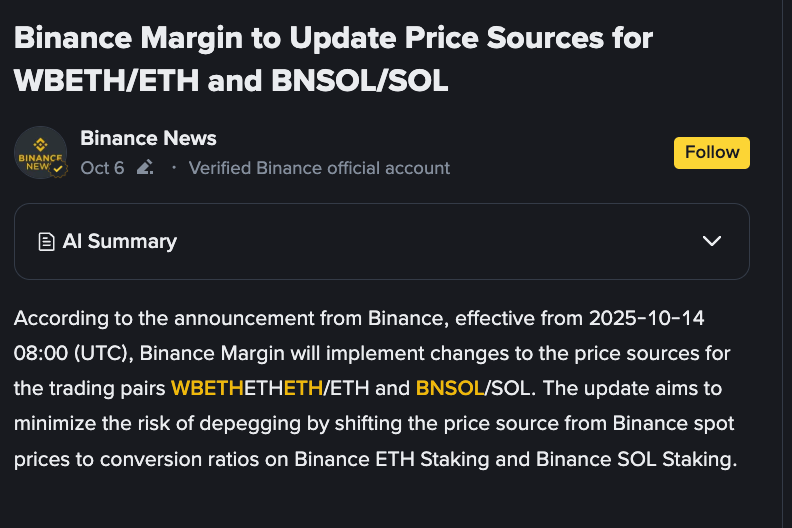
Task: Click the verified checkmark badge on avatar
Action: pyautogui.click(x=59, y=170)
